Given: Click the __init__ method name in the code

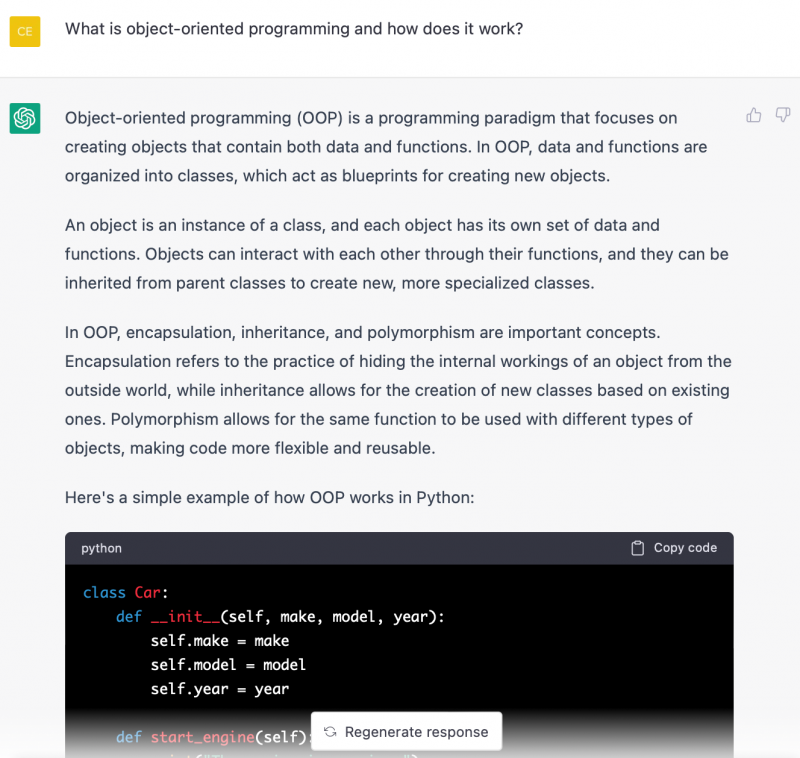Looking at the screenshot, I should coord(184,617).
